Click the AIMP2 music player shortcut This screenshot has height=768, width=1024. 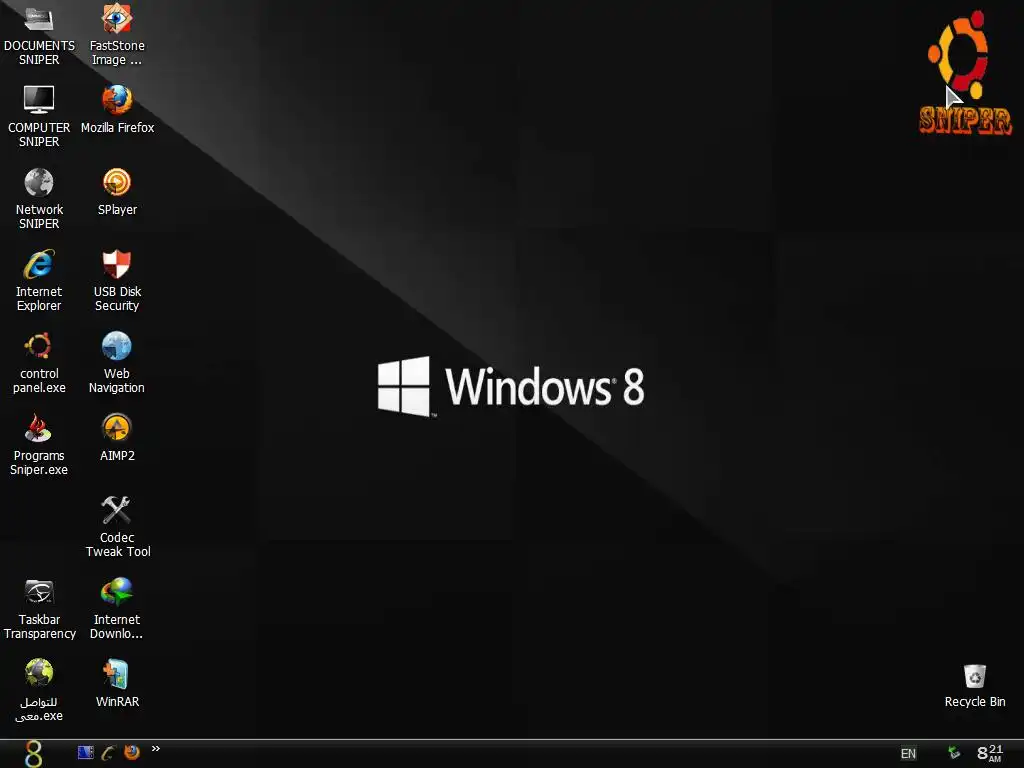click(x=117, y=438)
